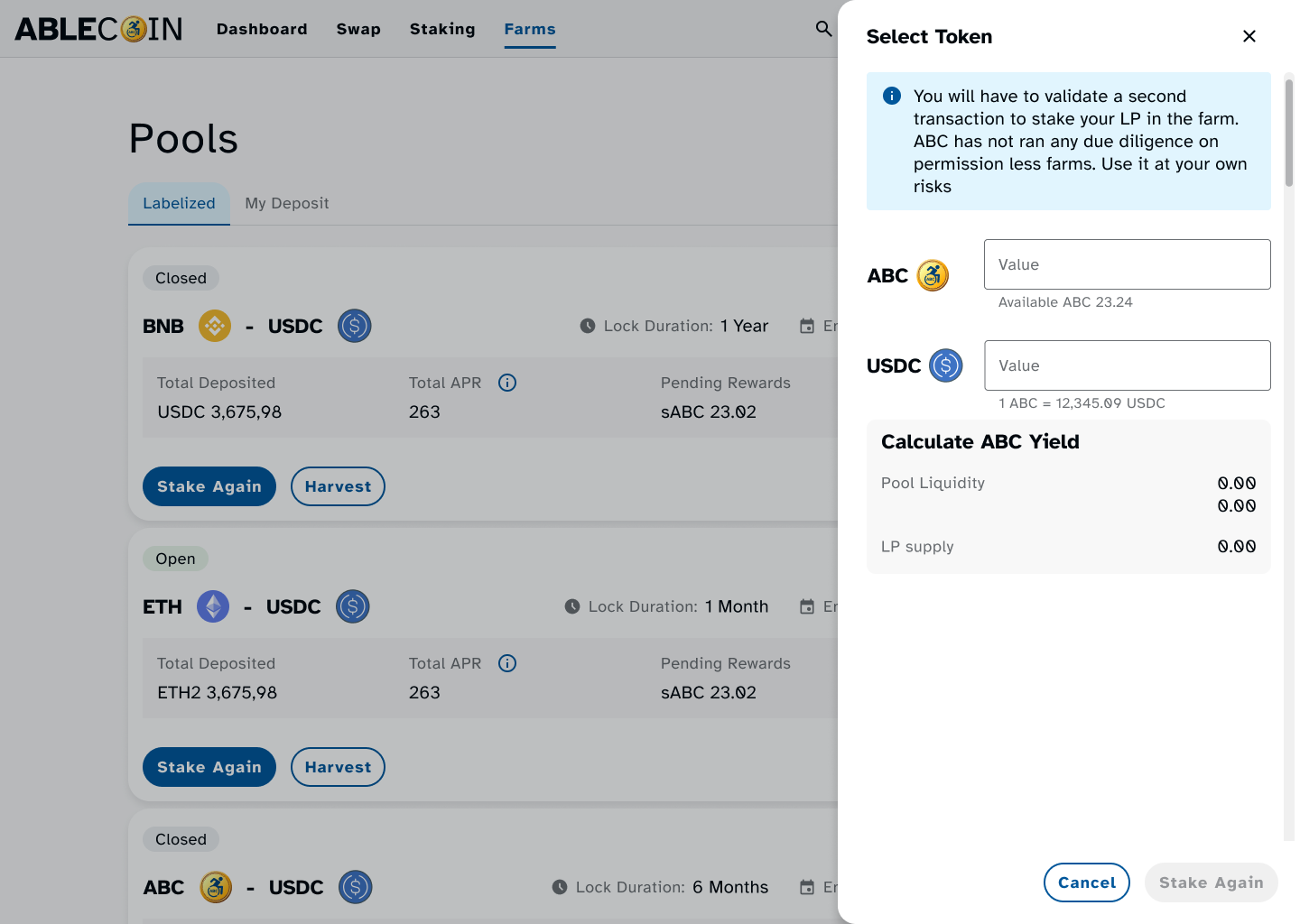
Task: Click the ABC token icon in third pool
Action: [x=216, y=887]
